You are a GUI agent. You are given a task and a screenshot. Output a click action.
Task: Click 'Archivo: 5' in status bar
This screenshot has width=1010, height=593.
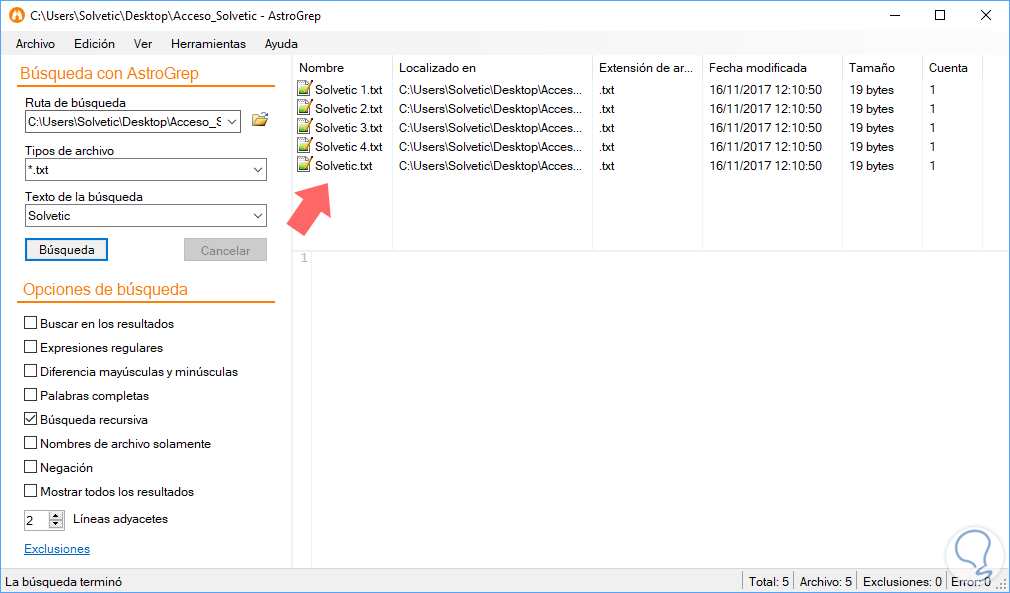click(826, 581)
